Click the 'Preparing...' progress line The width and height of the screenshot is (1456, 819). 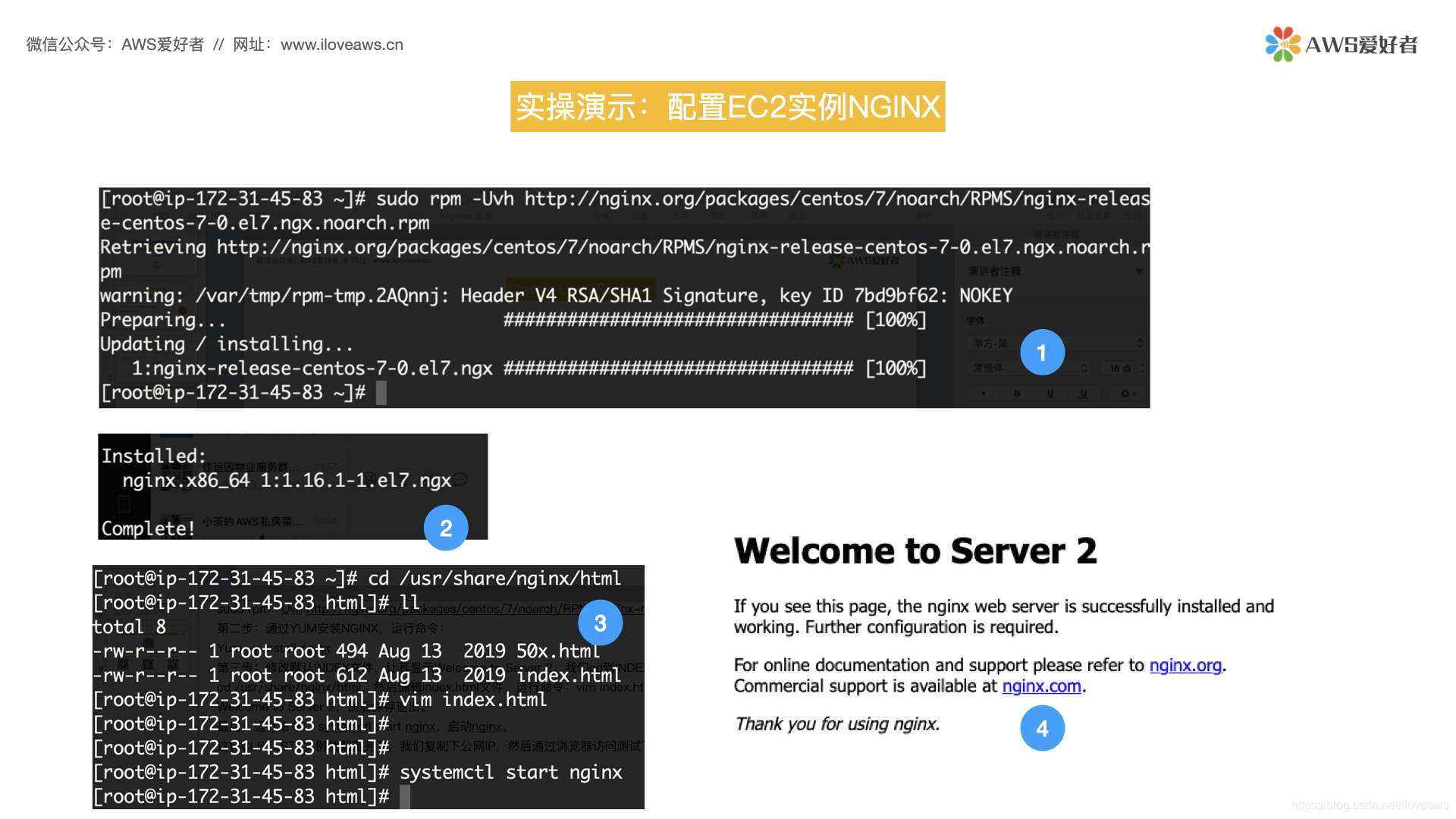click(513, 320)
